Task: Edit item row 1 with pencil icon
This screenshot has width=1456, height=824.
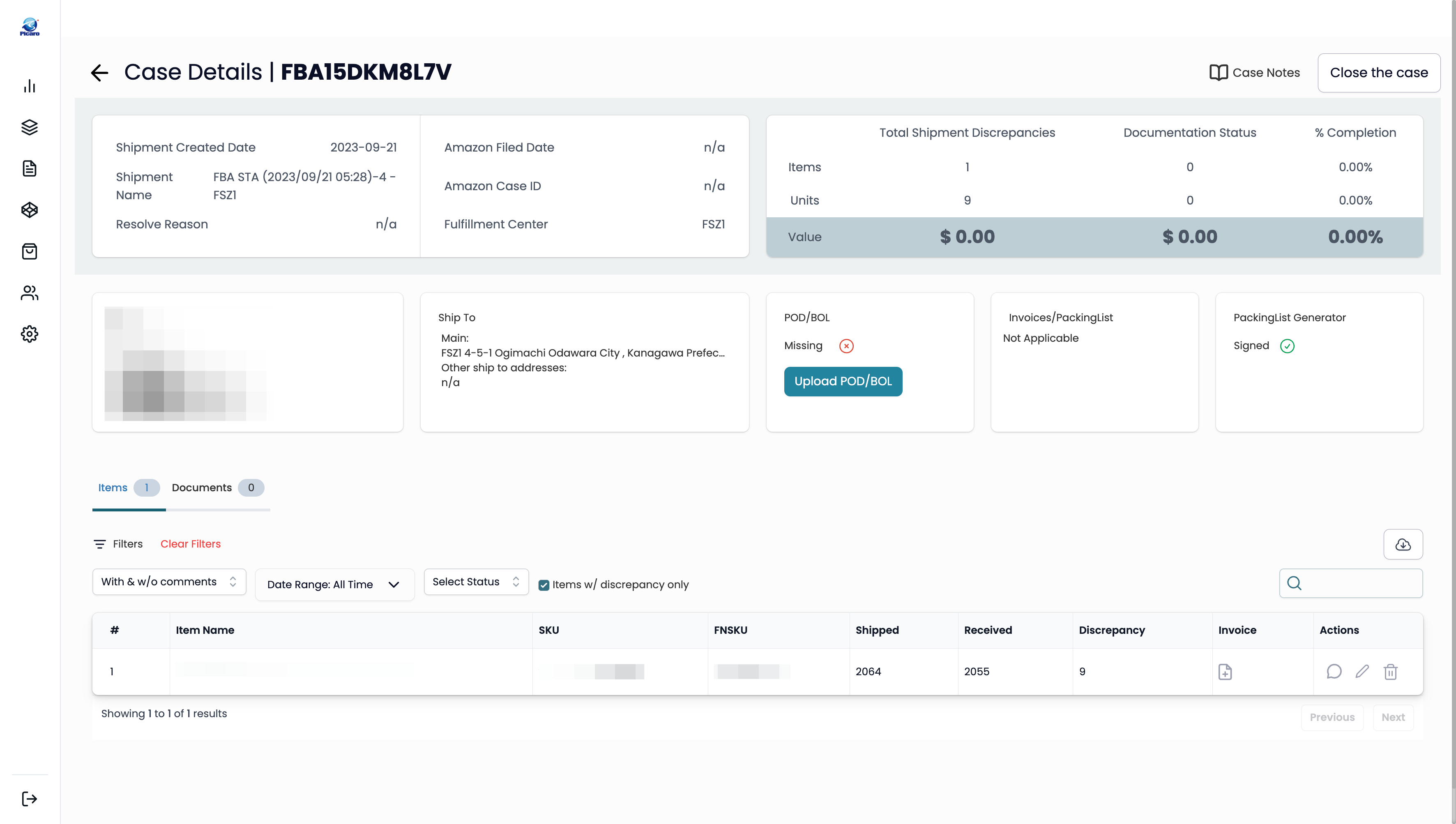Action: (x=1362, y=672)
